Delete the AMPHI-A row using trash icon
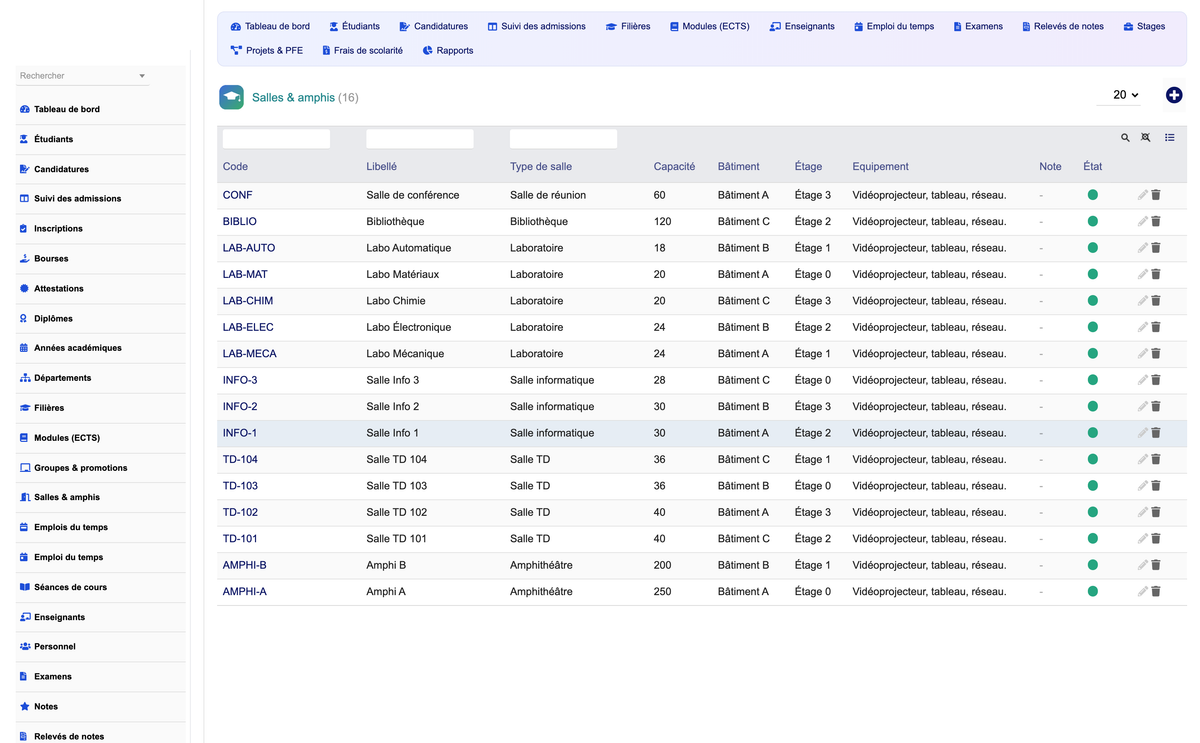Screen dimensions: 1200x743 coord(1156,591)
